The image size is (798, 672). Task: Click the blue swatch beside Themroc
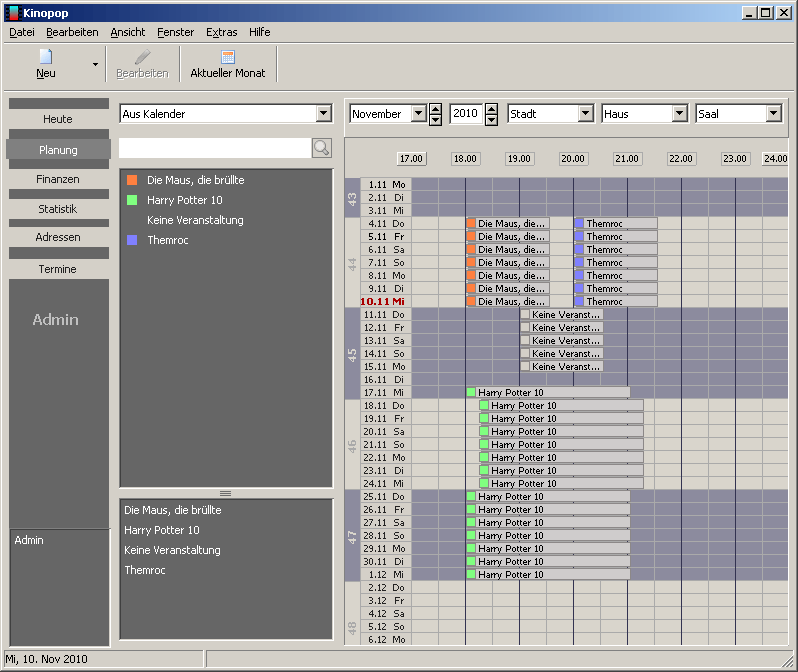(x=132, y=240)
